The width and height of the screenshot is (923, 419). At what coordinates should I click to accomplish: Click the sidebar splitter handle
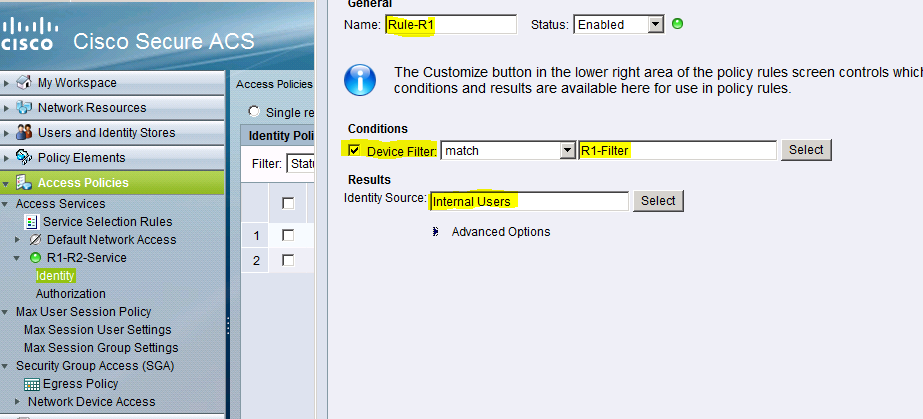228,325
